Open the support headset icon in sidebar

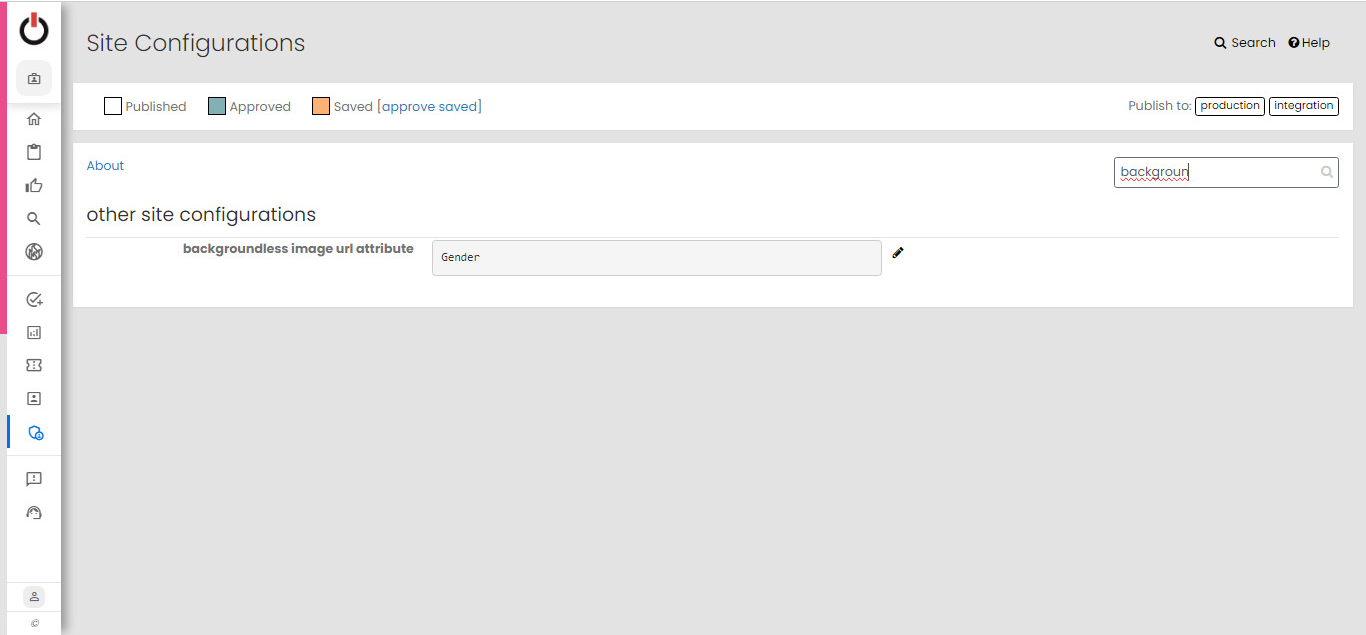coord(34,512)
